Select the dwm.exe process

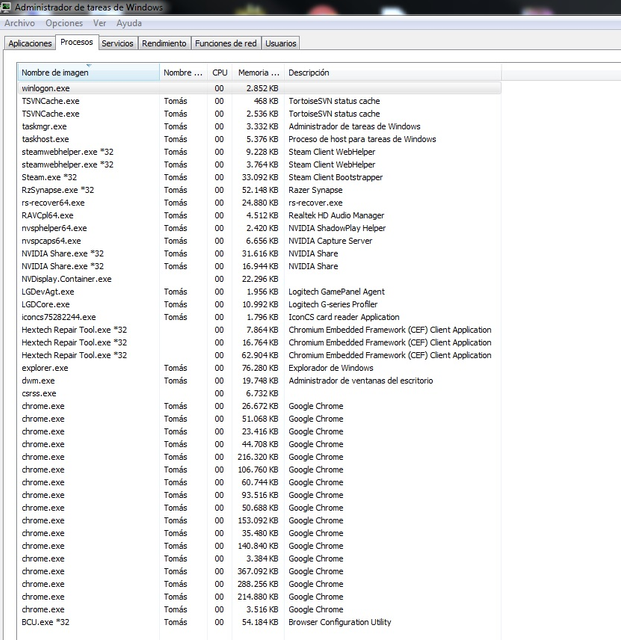[260, 381]
